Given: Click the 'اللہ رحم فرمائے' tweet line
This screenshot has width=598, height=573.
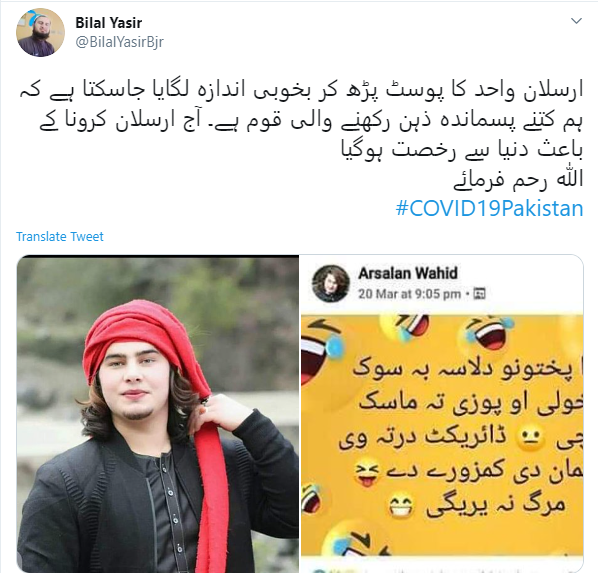Looking at the screenshot, I should (518, 180).
